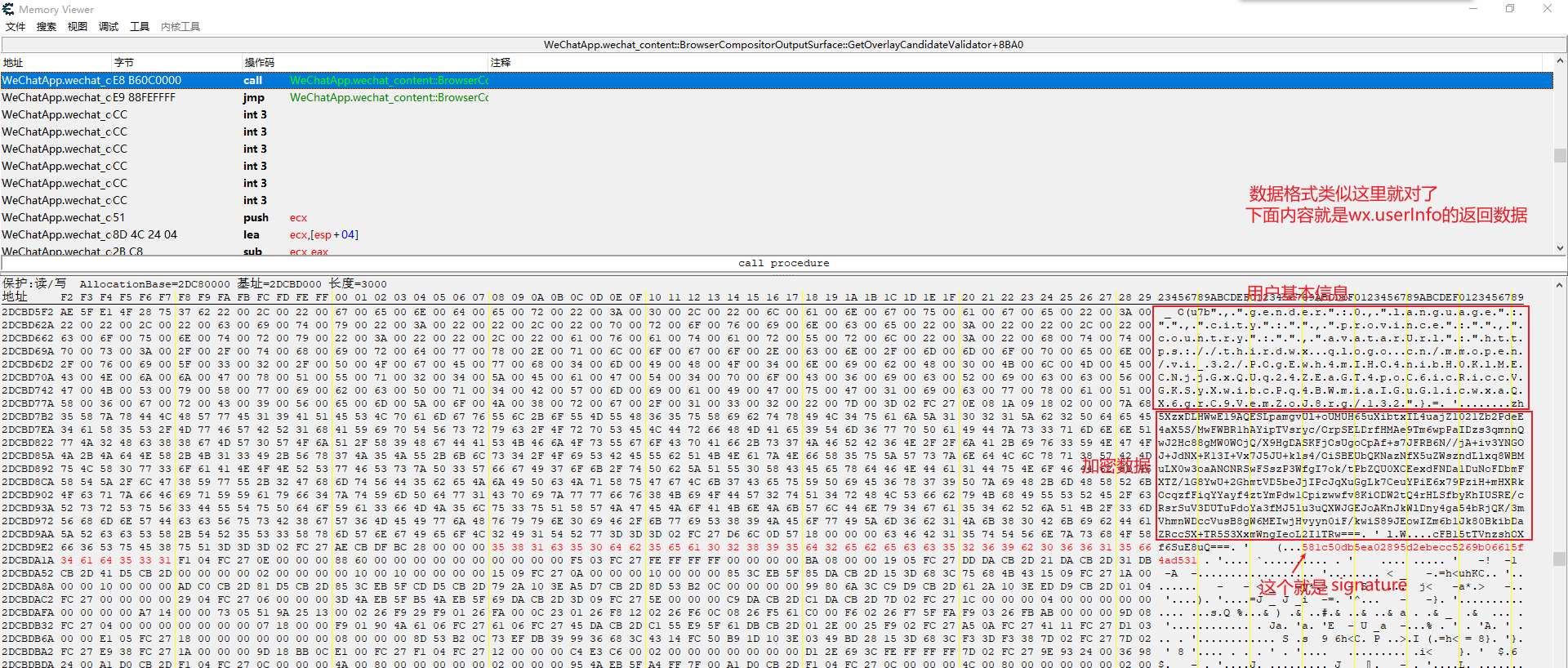Screen dimensions: 1568x668
Task: Click hex row address 2DCBD742
Action: [x=28, y=390]
